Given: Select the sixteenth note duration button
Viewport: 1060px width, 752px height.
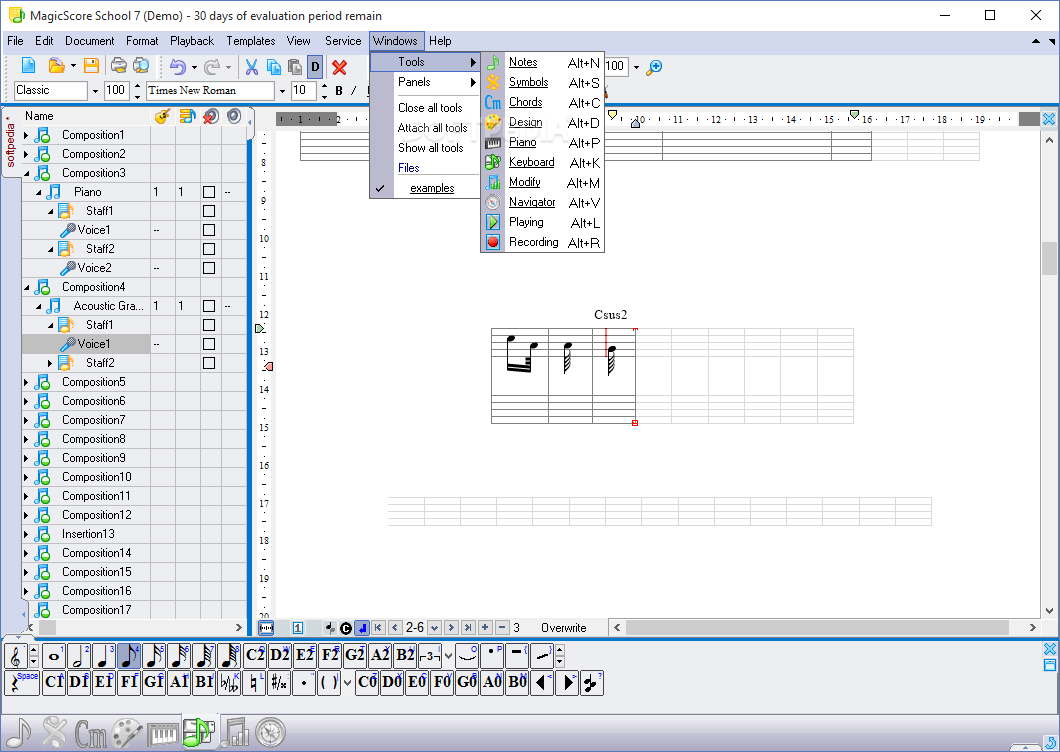Looking at the screenshot, I should 154,656.
